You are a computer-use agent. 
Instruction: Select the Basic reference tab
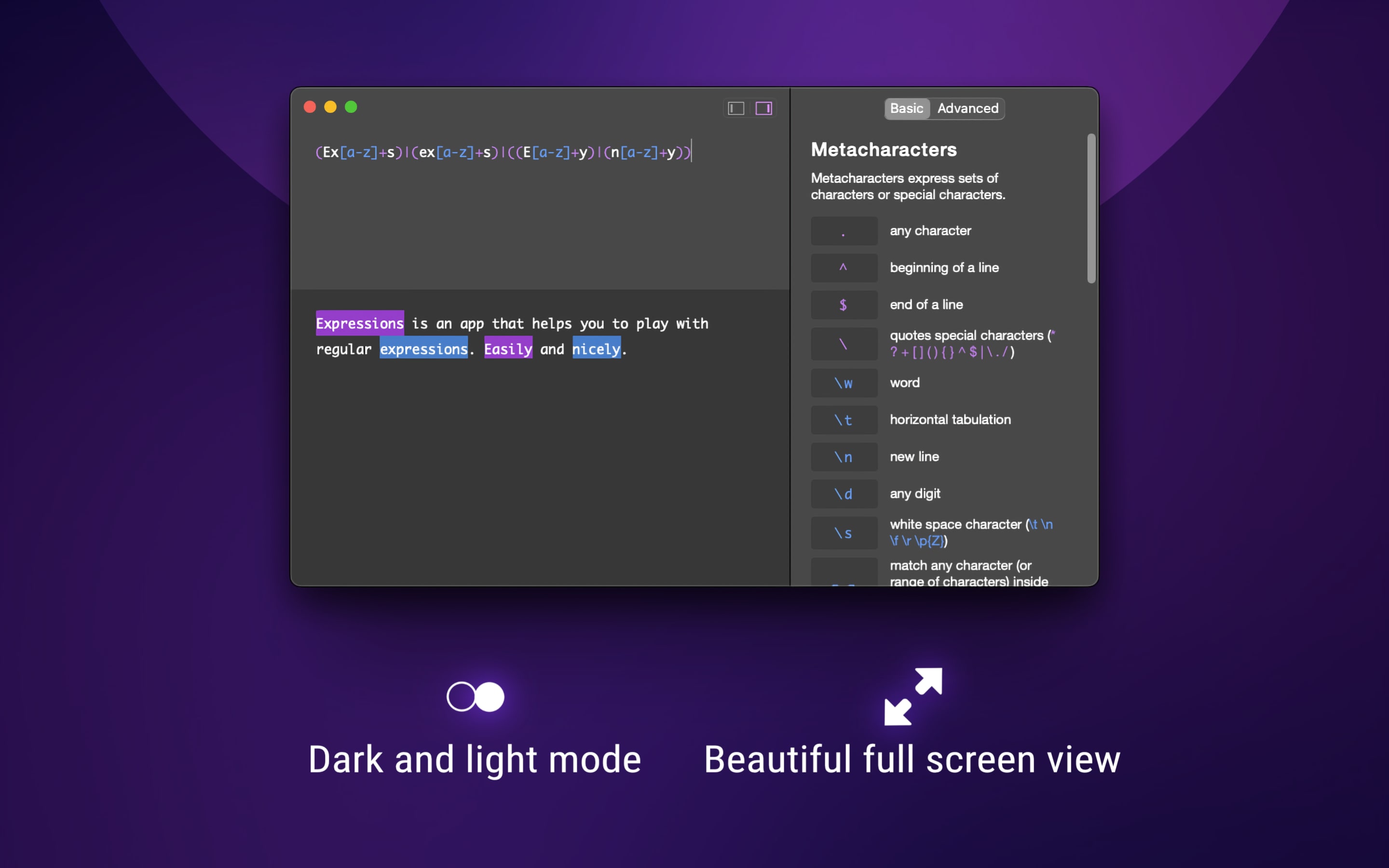coord(906,108)
